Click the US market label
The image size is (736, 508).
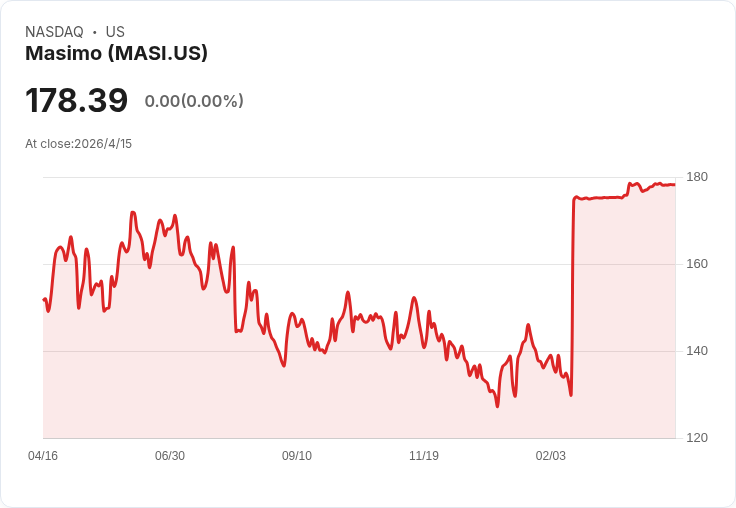click(x=115, y=32)
